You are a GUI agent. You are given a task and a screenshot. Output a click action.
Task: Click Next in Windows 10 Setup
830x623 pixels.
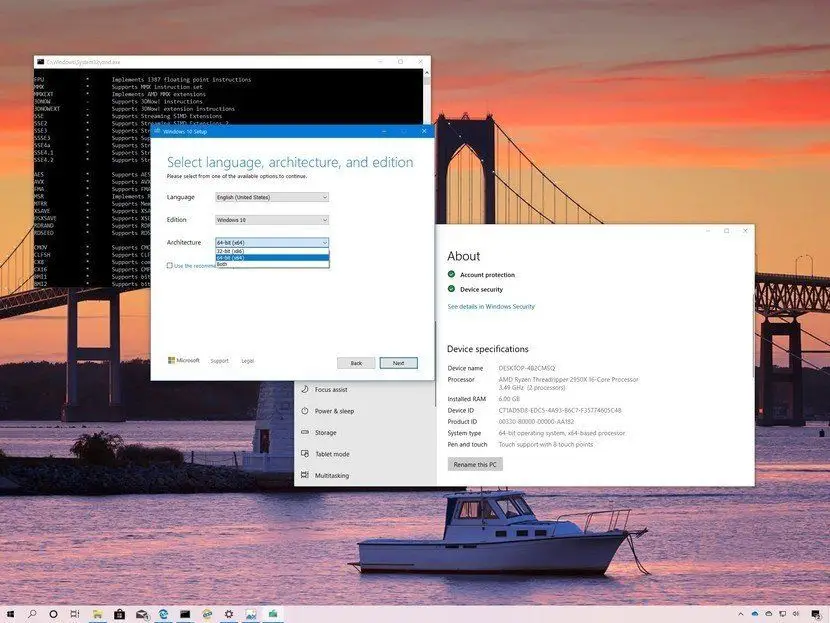click(x=399, y=363)
